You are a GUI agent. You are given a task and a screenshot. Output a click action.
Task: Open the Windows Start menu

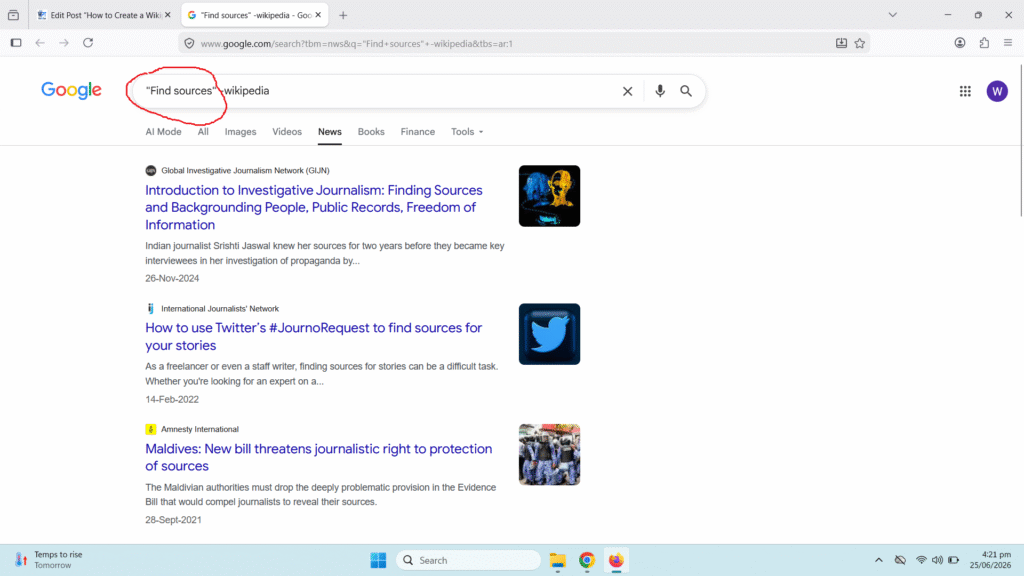378,560
